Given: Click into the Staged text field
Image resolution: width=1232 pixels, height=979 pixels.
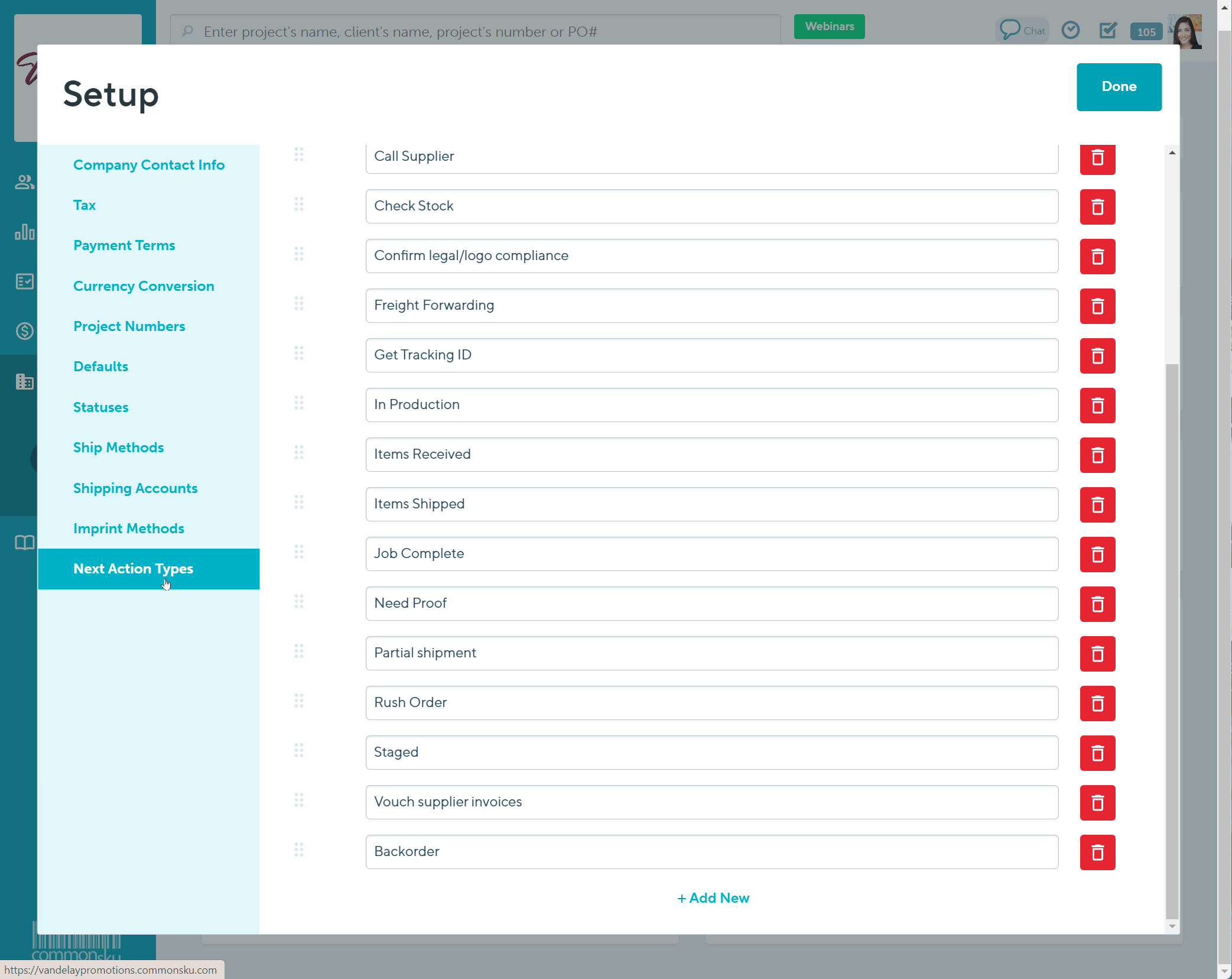Looking at the screenshot, I should 711,753.
